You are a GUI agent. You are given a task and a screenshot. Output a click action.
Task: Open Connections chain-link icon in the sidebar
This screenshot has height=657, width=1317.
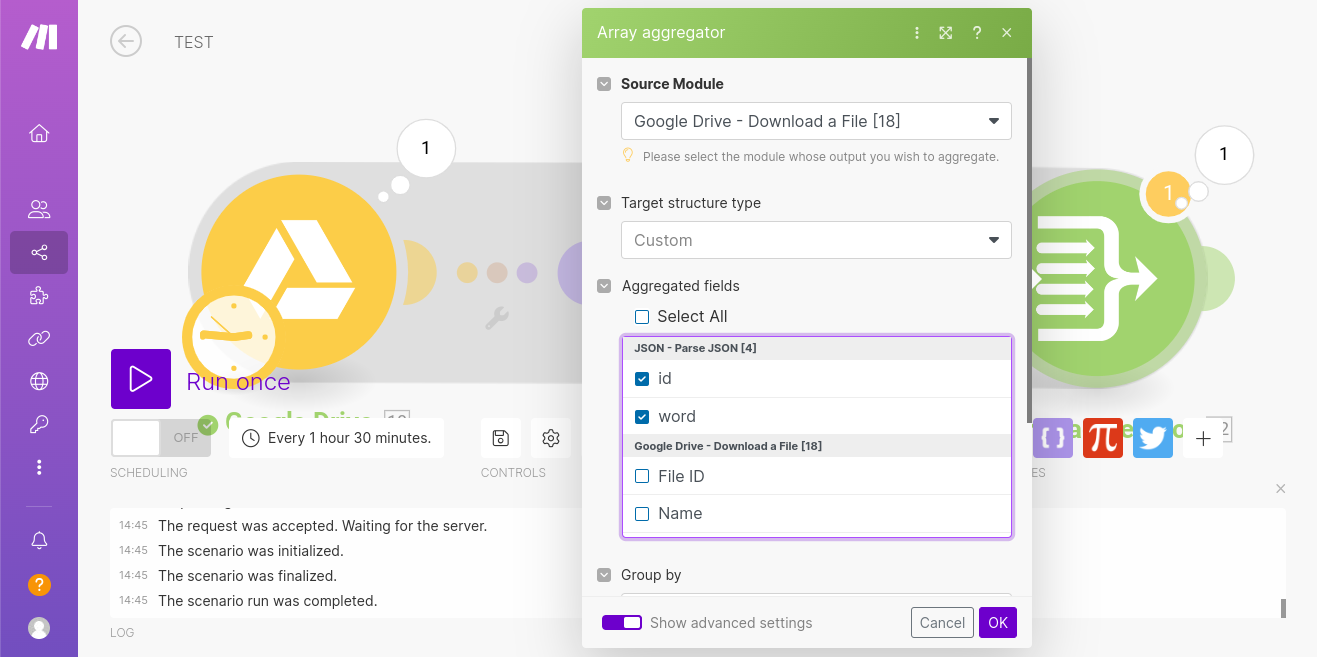click(39, 339)
